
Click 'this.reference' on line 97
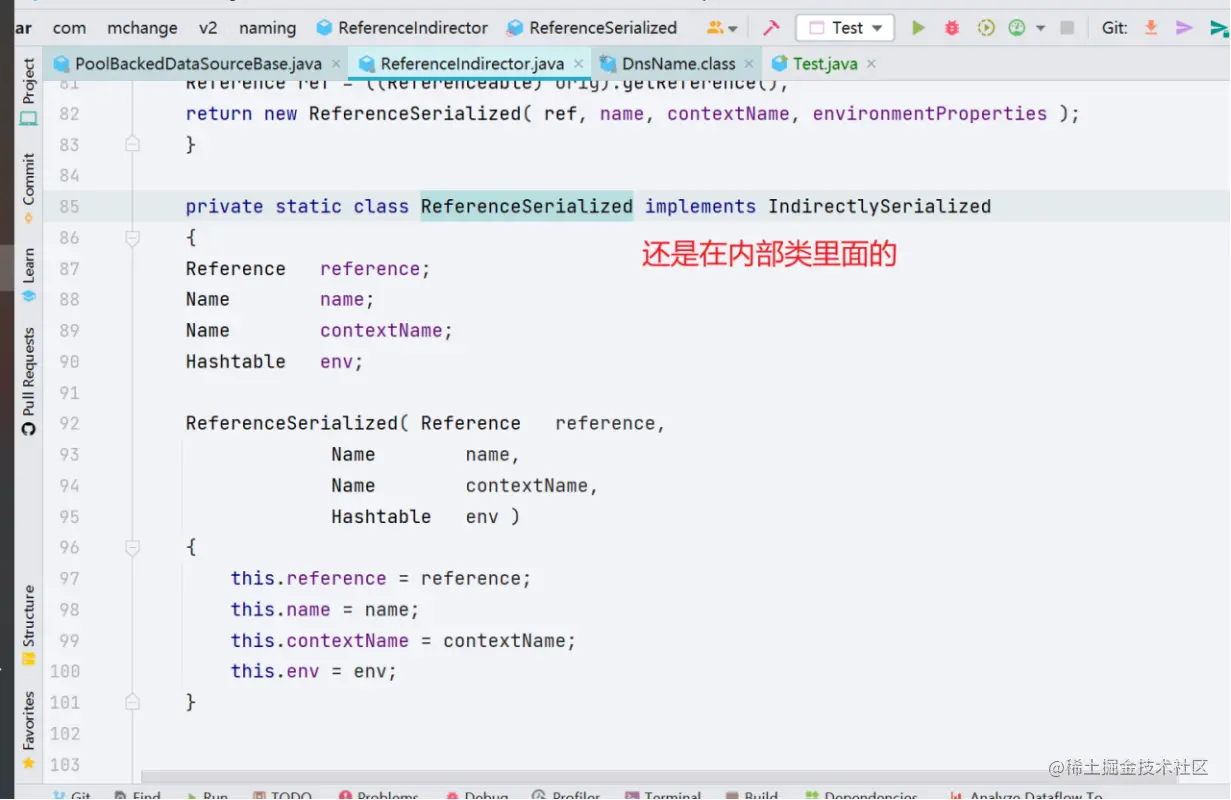(308, 579)
